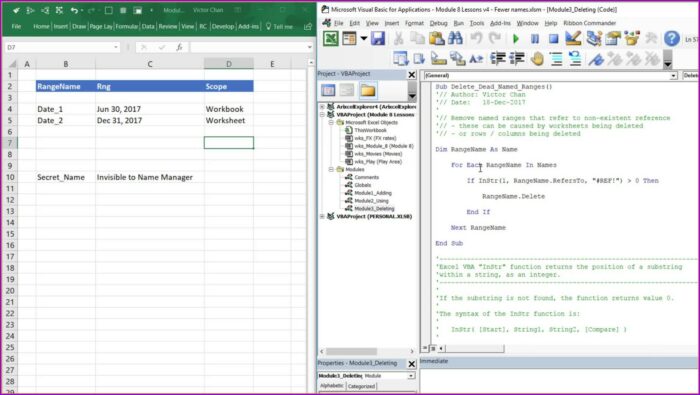Click the Secret_Name cell in Excel
Image resolution: width=700 pixels, height=395 pixels.
[66, 177]
